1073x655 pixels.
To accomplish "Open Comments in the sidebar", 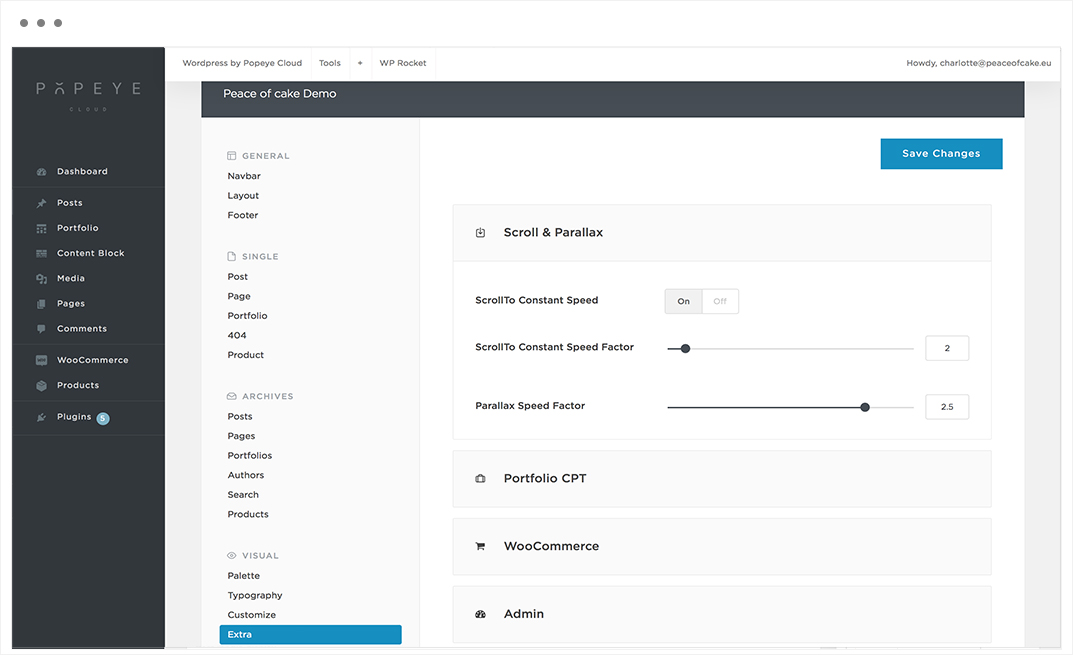I will 82,329.
